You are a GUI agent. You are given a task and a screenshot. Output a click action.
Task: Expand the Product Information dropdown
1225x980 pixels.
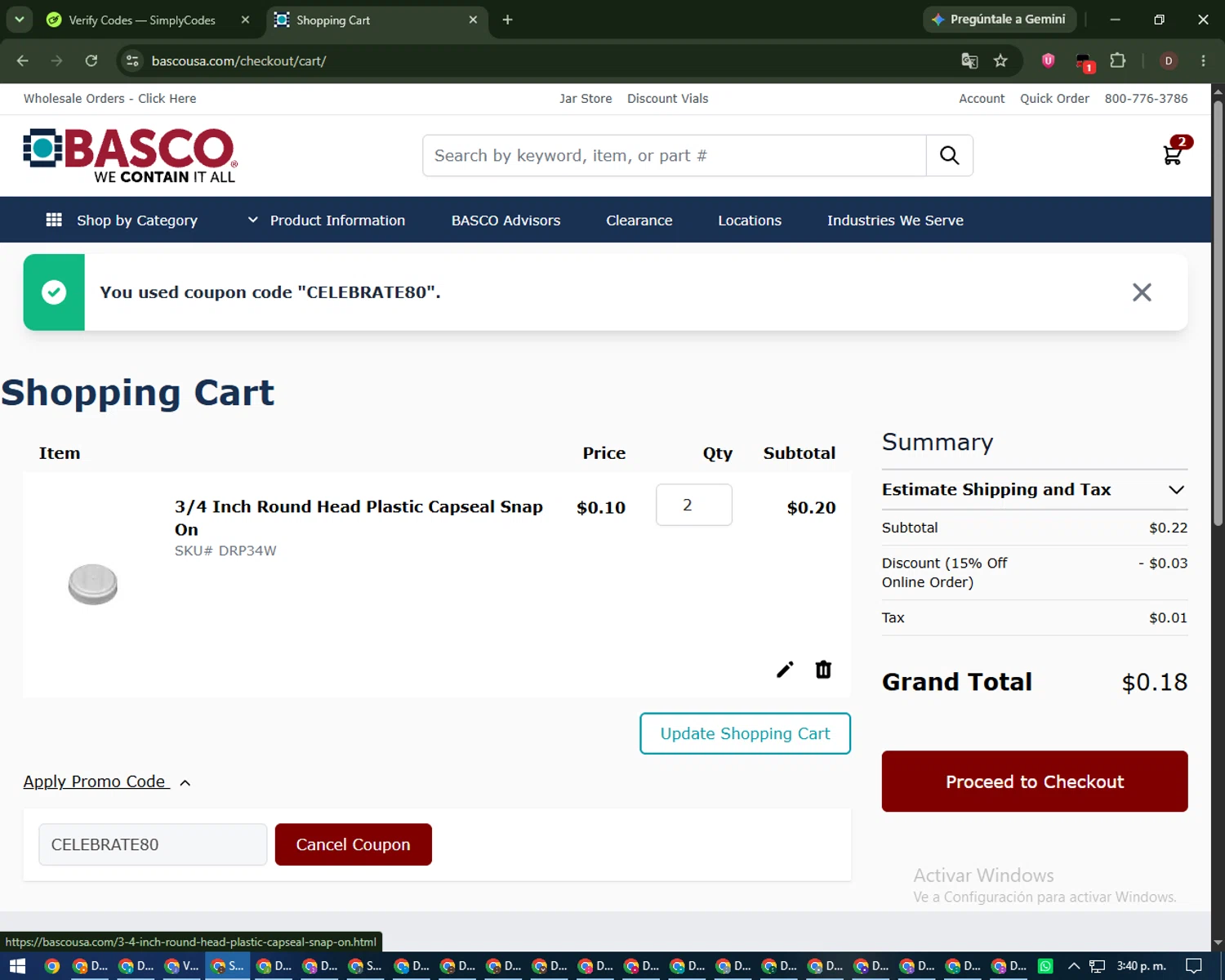pyautogui.click(x=327, y=220)
